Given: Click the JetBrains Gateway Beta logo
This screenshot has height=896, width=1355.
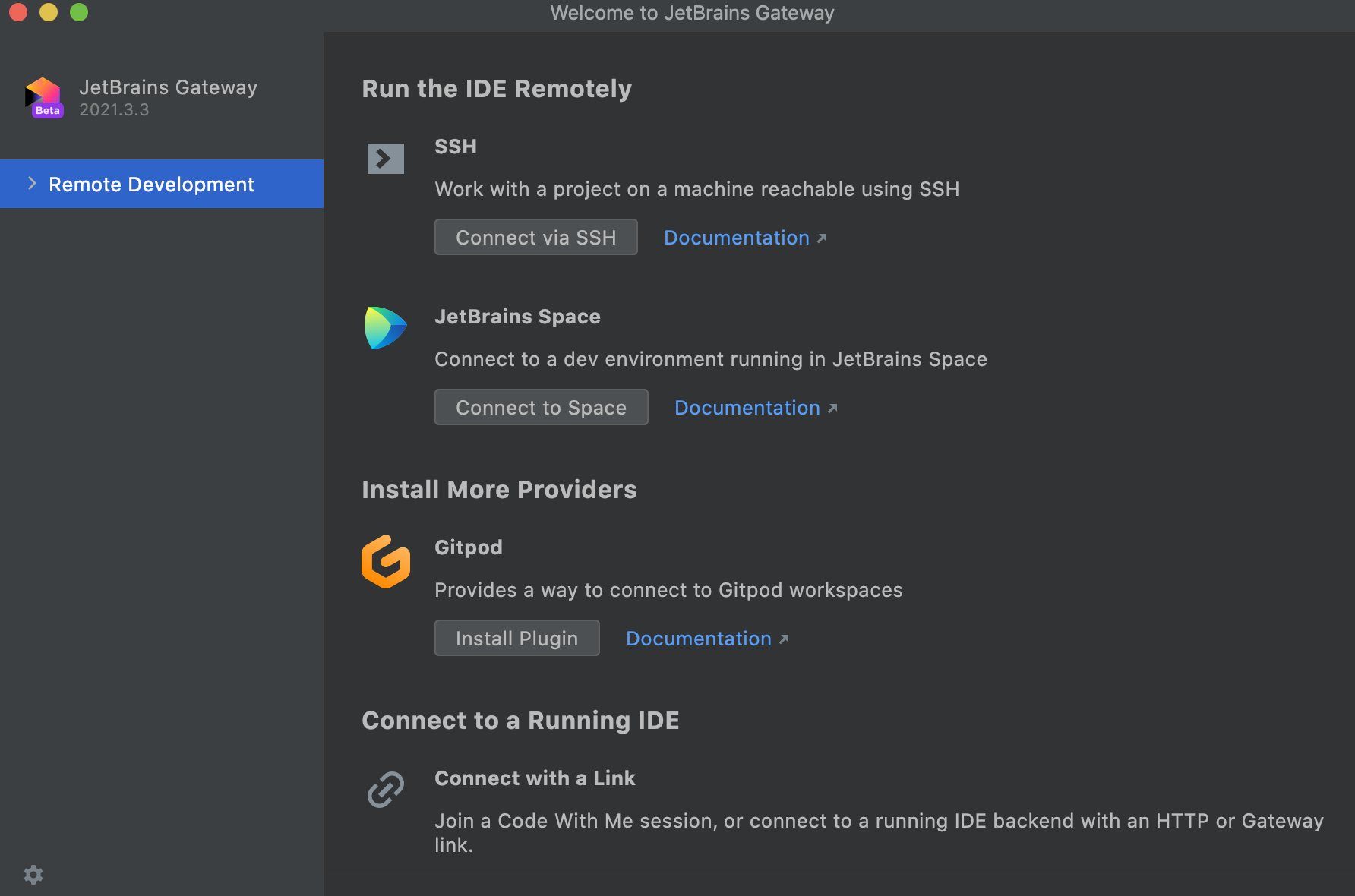Looking at the screenshot, I should point(43,97).
